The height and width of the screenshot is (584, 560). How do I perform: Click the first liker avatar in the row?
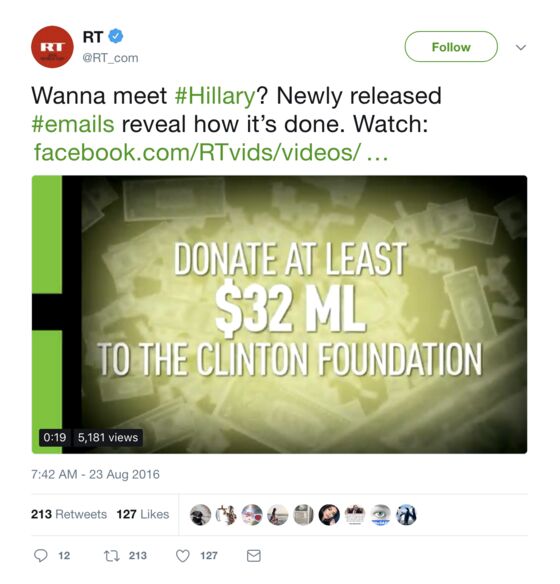pos(200,515)
